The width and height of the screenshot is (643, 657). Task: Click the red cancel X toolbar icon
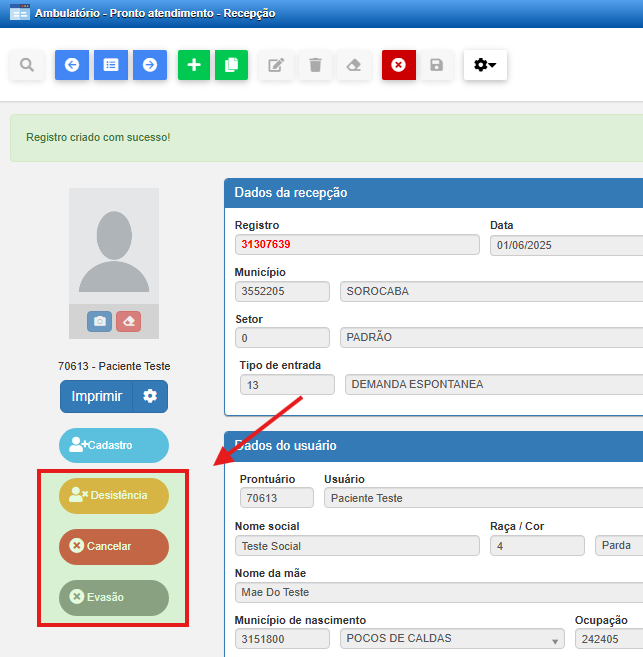[398, 65]
